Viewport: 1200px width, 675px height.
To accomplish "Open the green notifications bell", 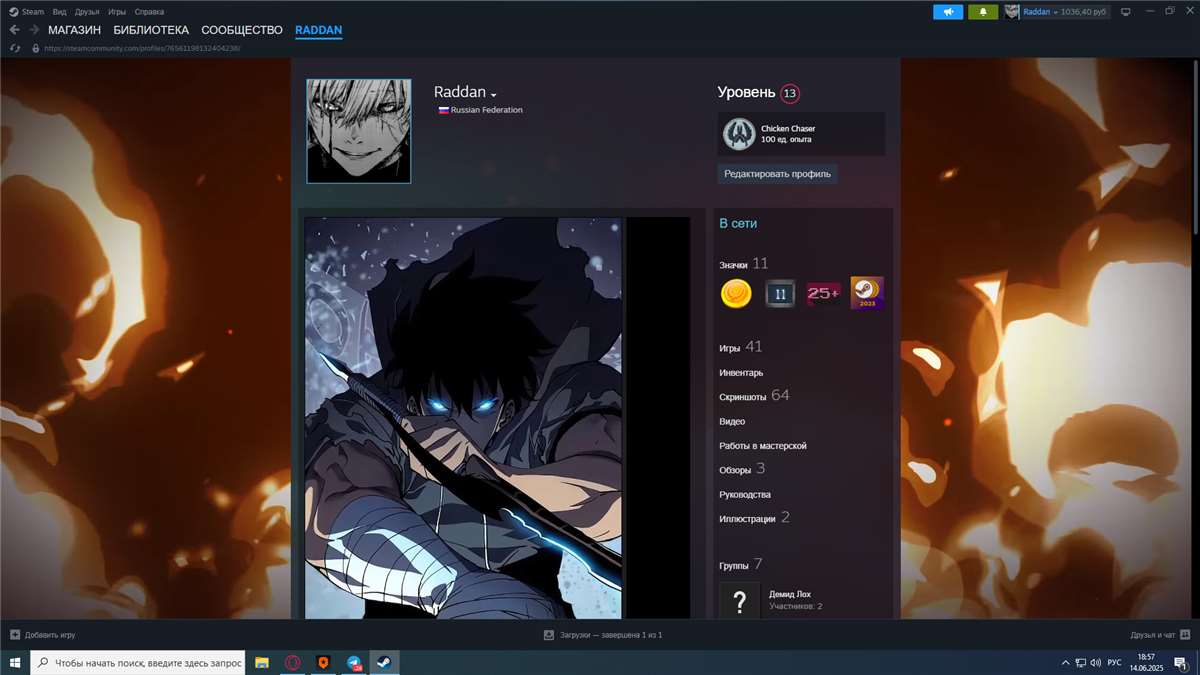I will [983, 12].
